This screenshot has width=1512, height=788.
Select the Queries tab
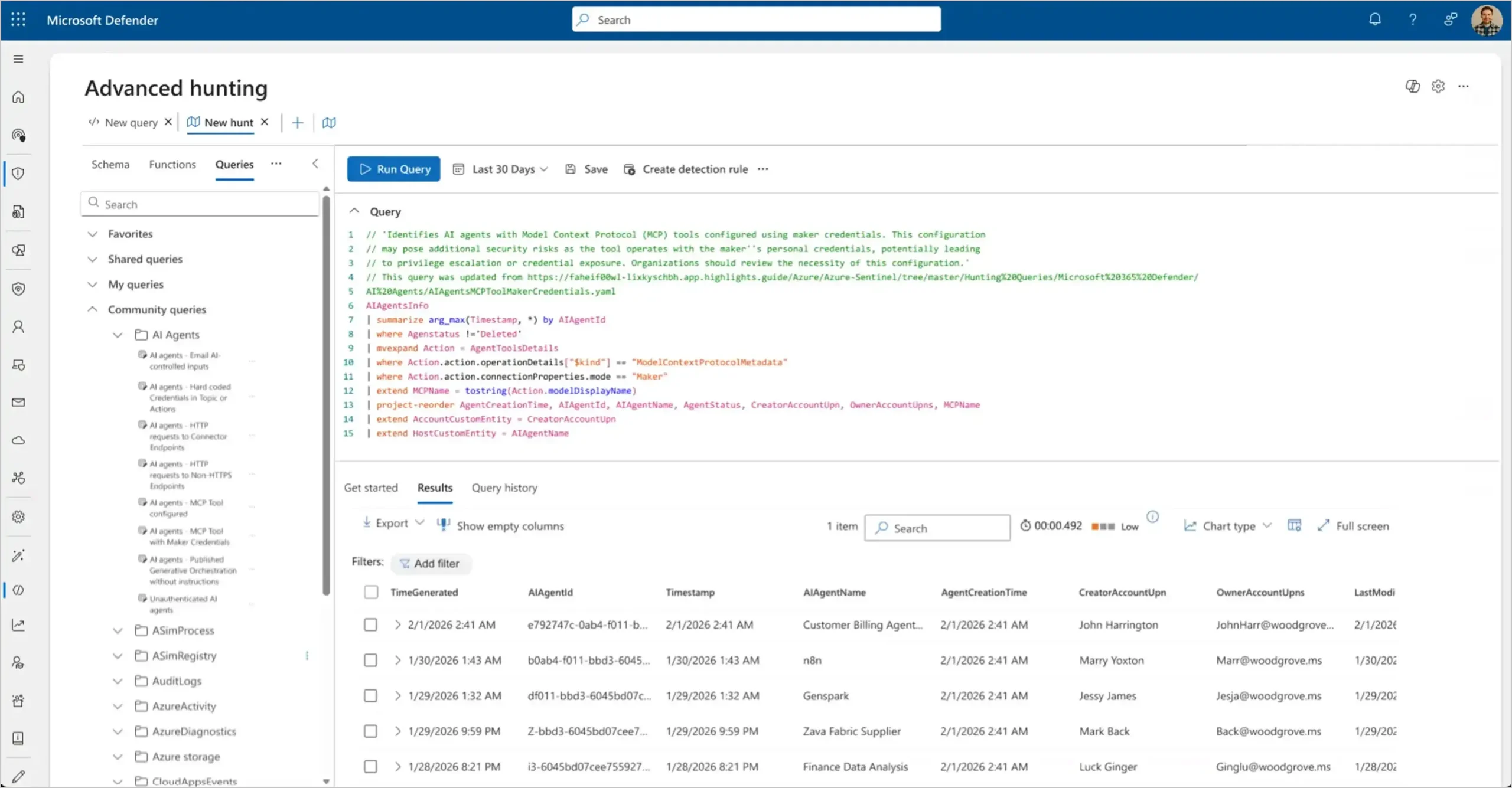tap(234, 164)
